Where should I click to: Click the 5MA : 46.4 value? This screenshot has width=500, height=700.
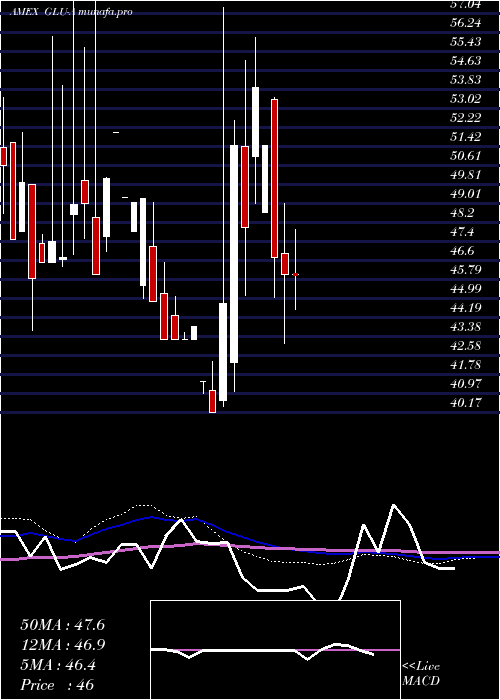58,665
